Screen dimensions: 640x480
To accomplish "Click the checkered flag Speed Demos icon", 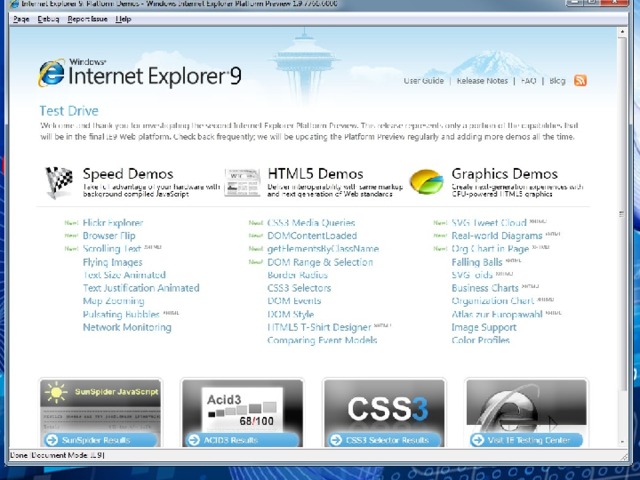I will tap(59, 182).
